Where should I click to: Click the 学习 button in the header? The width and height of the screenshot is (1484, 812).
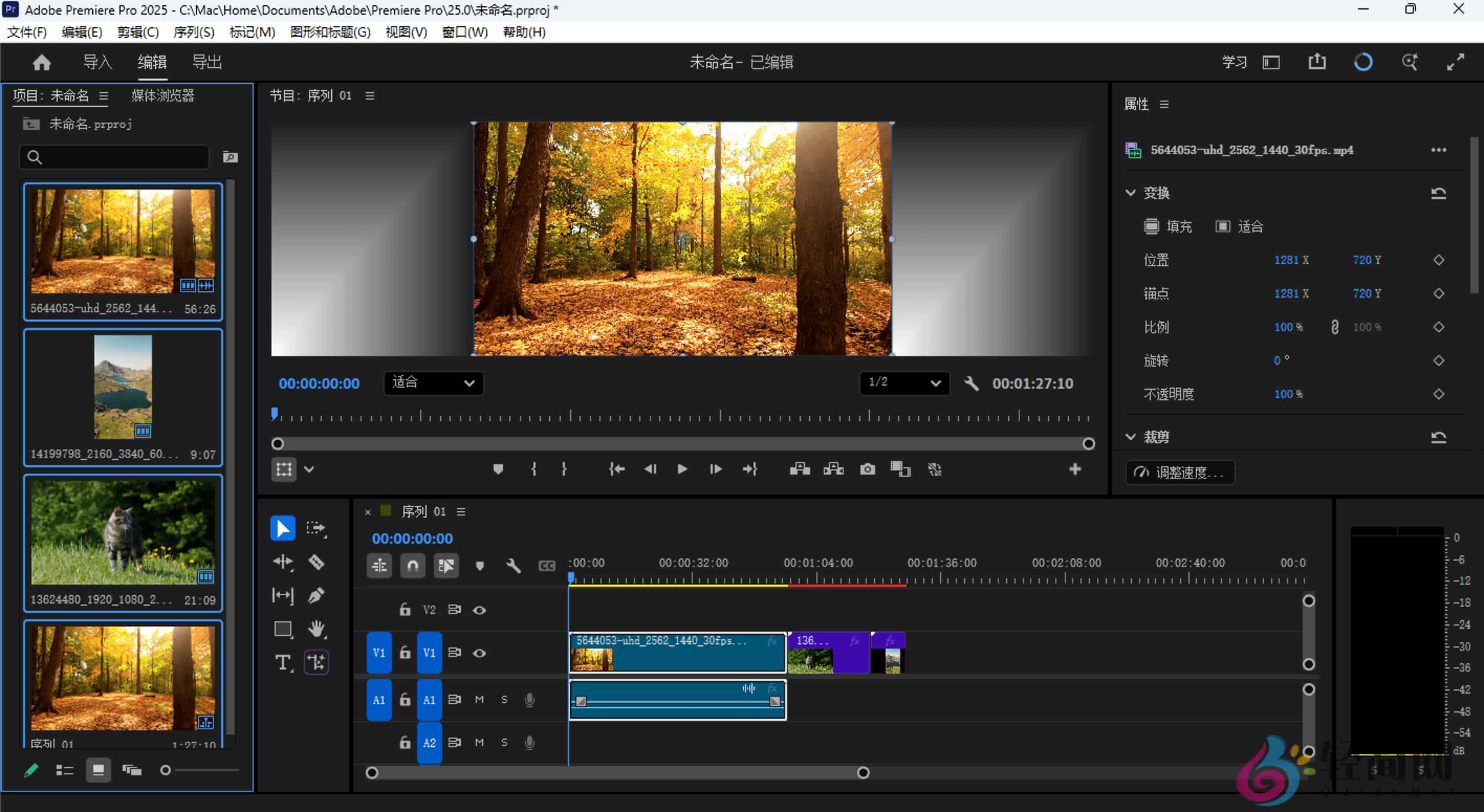(1234, 62)
